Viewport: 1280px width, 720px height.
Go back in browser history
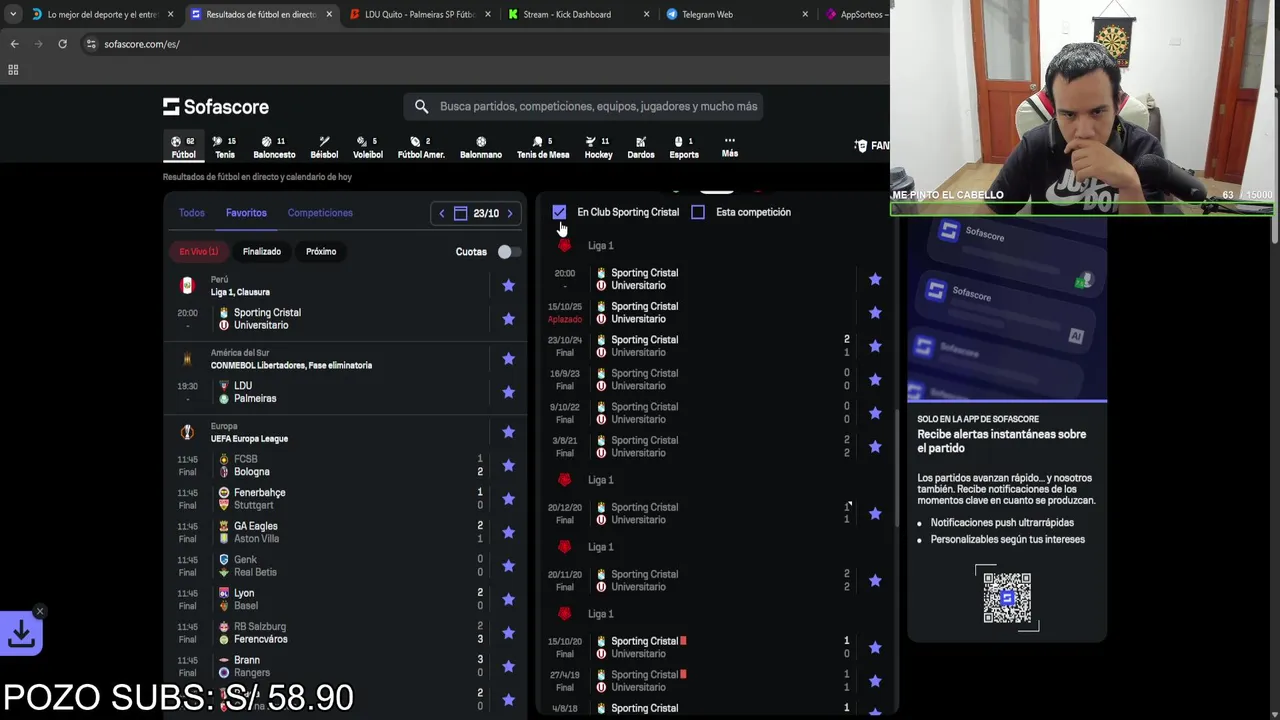(14, 44)
